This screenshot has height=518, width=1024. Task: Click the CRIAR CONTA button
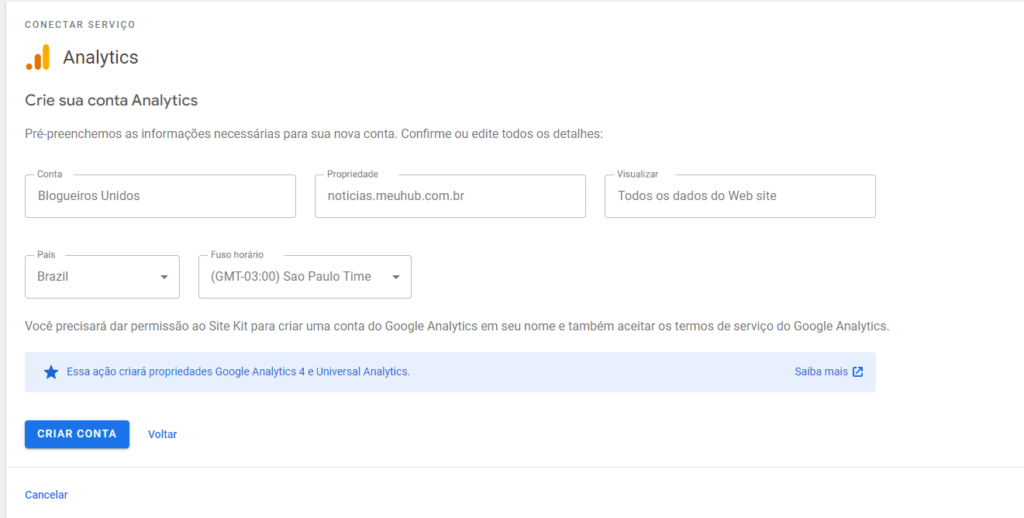(x=77, y=434)
